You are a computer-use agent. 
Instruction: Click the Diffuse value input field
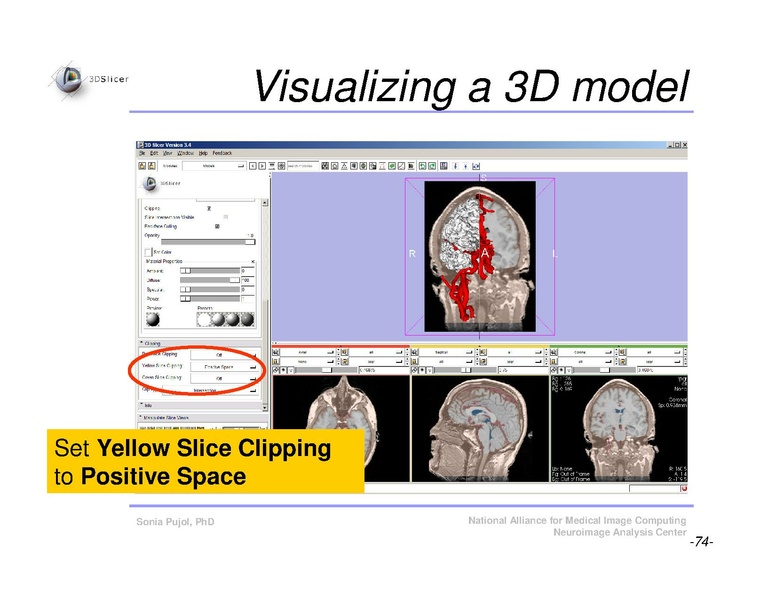[x=247, y=280]
